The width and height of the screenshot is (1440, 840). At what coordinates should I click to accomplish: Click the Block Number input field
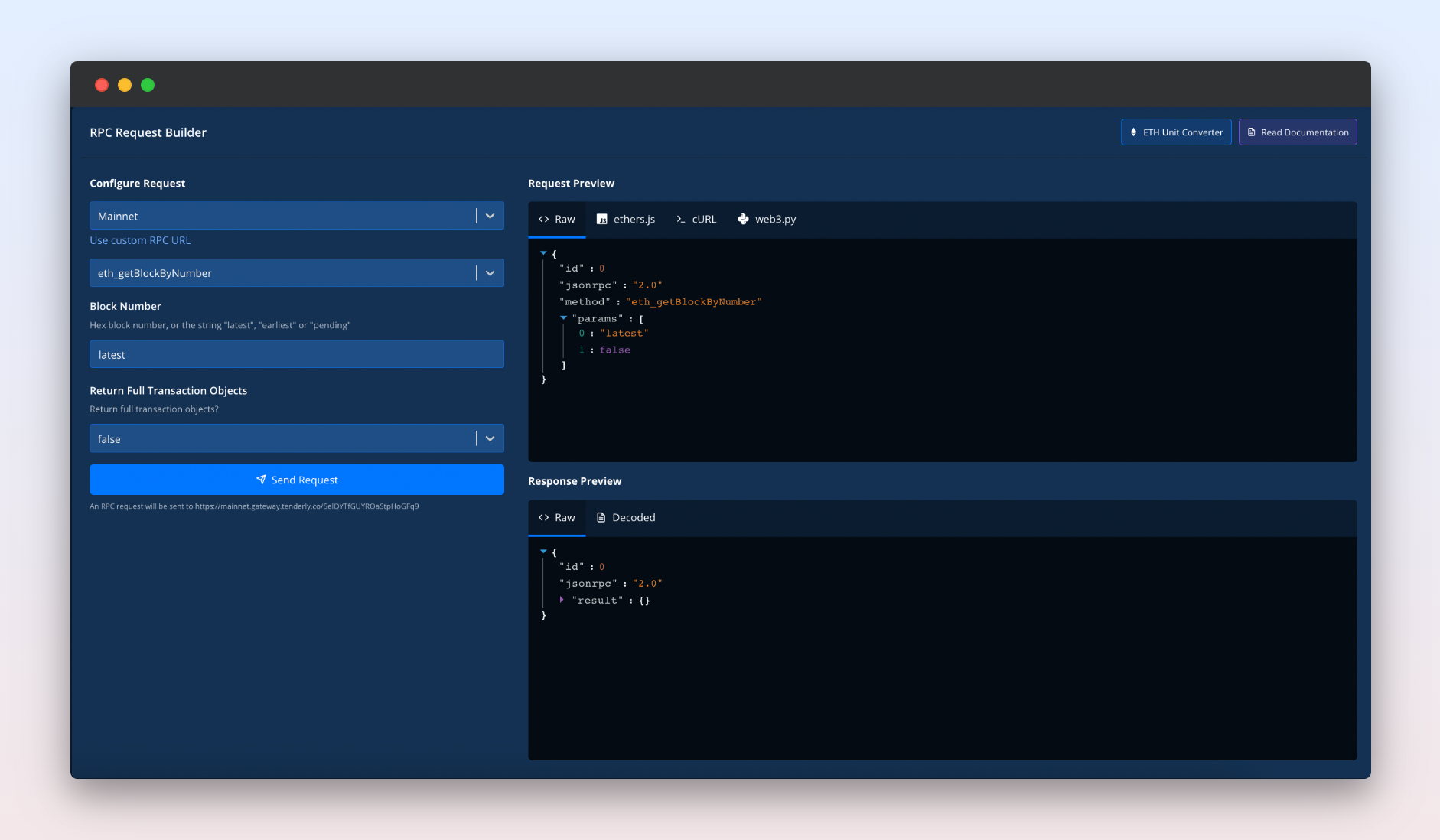tap(297, 354)
